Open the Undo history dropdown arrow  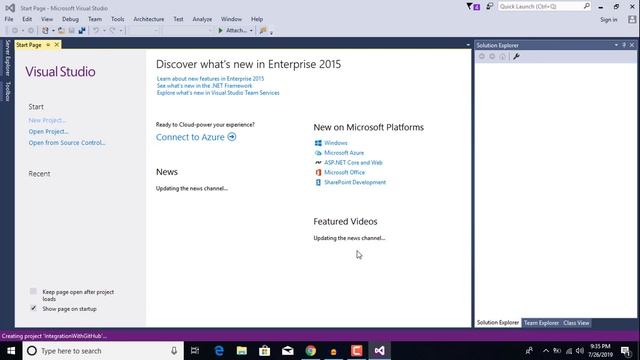tap(104, 30)
